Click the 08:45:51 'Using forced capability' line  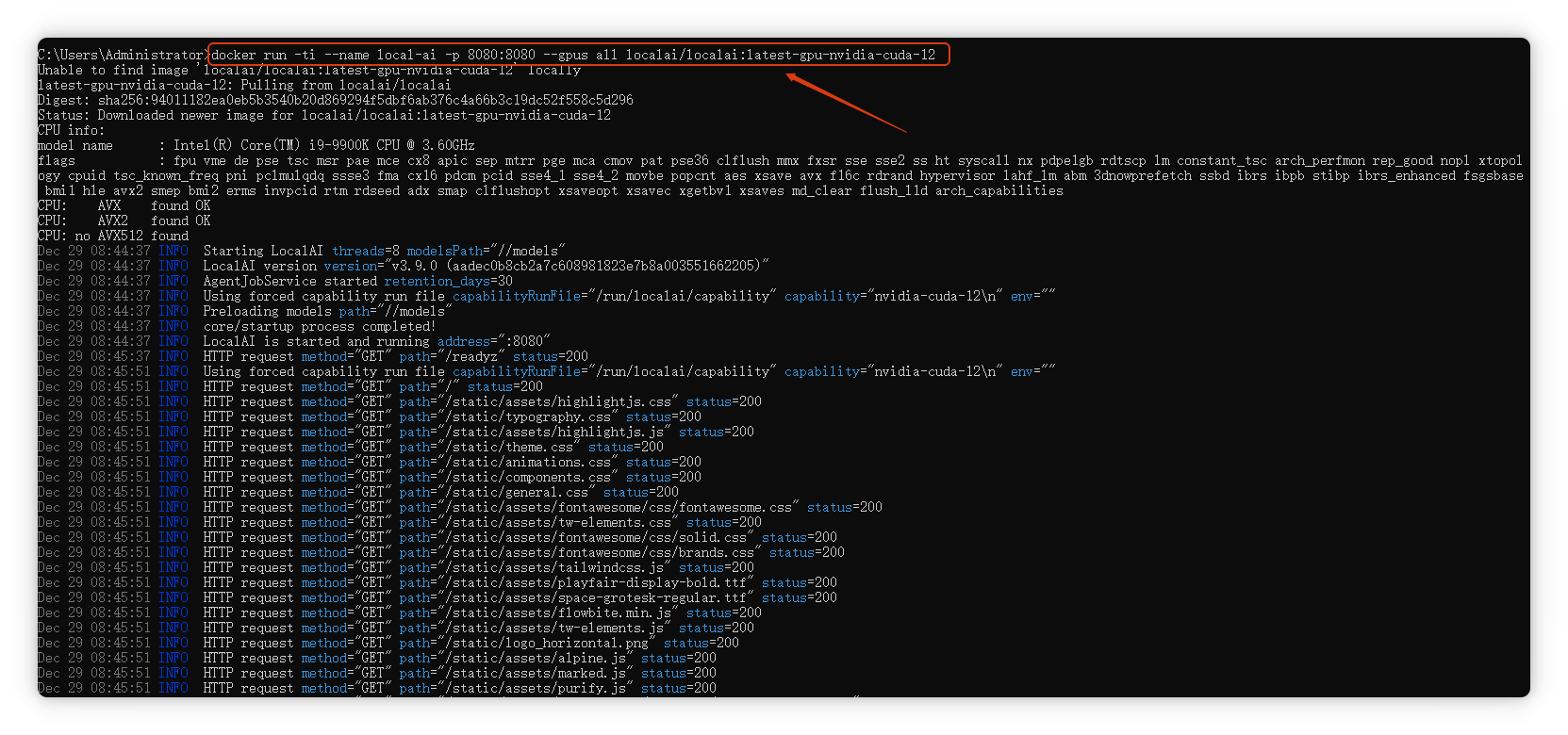click(547, 371)
